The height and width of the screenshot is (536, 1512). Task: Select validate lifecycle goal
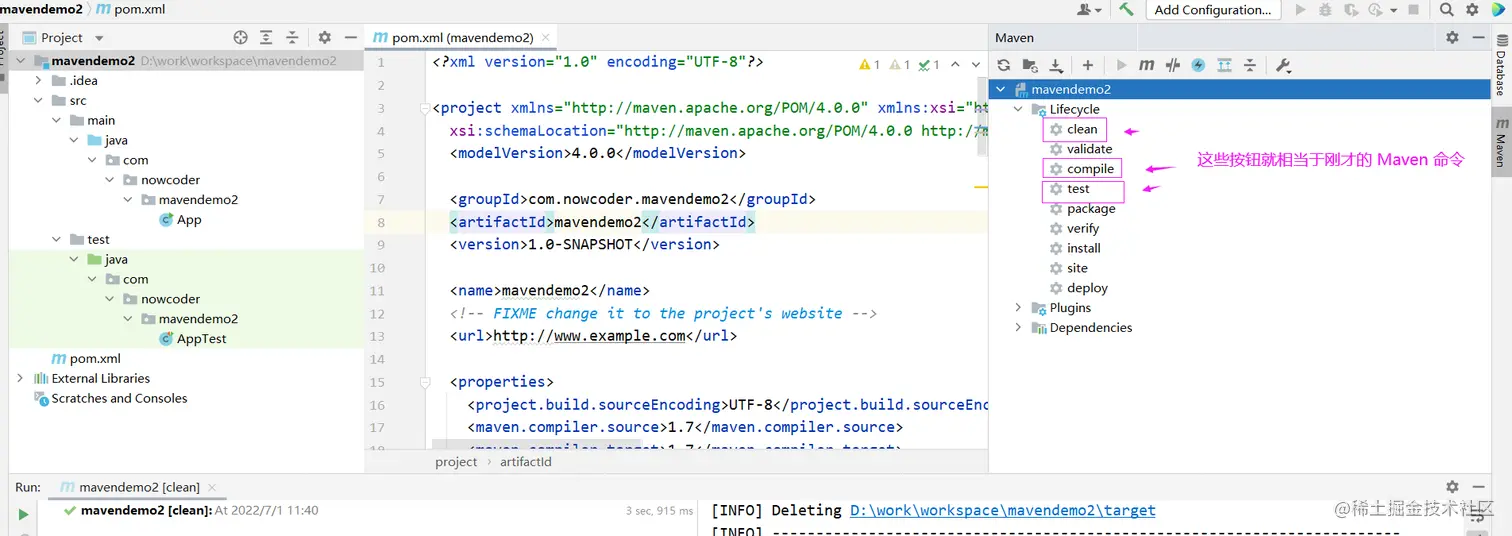click(1080, 149)
